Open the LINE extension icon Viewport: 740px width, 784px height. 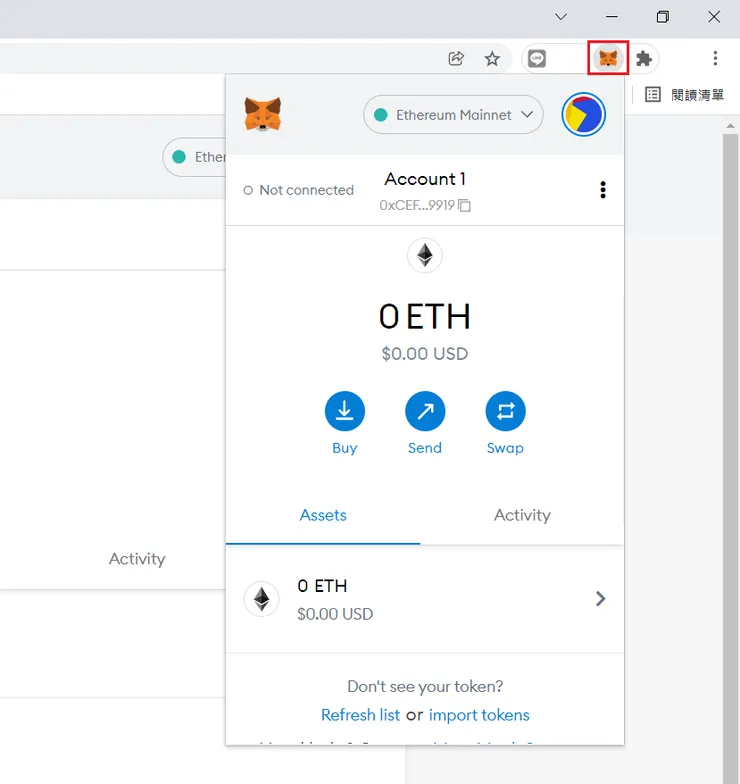[x=536, y=59]
